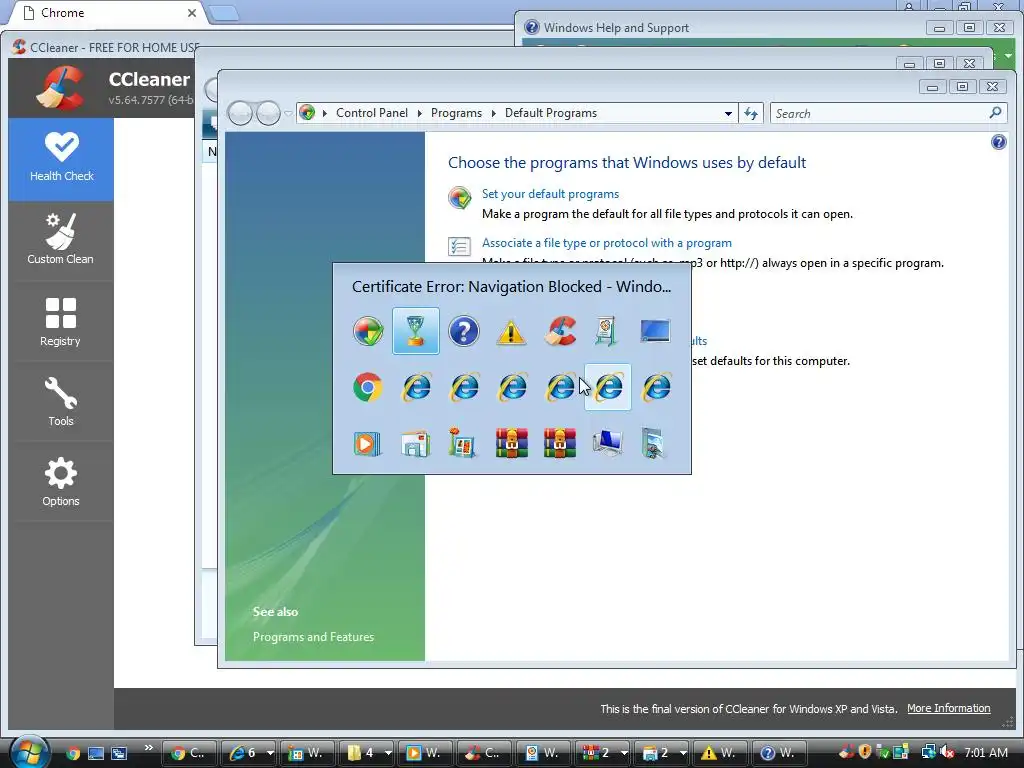Open More Information link in CCleaner
This screenshot has width=1024, height=768.
(x=948, y=708)
